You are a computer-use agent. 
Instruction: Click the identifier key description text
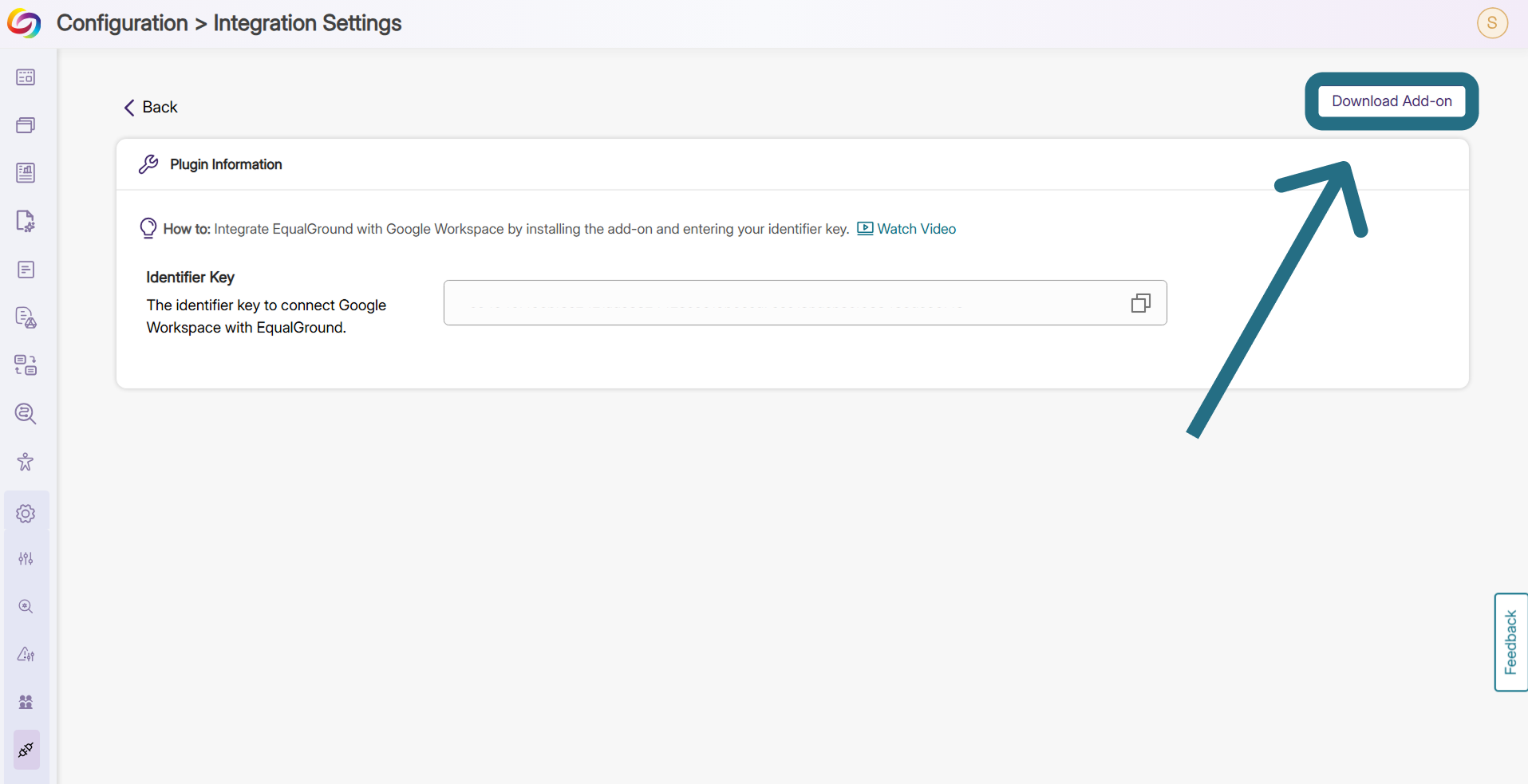(267, 317)
